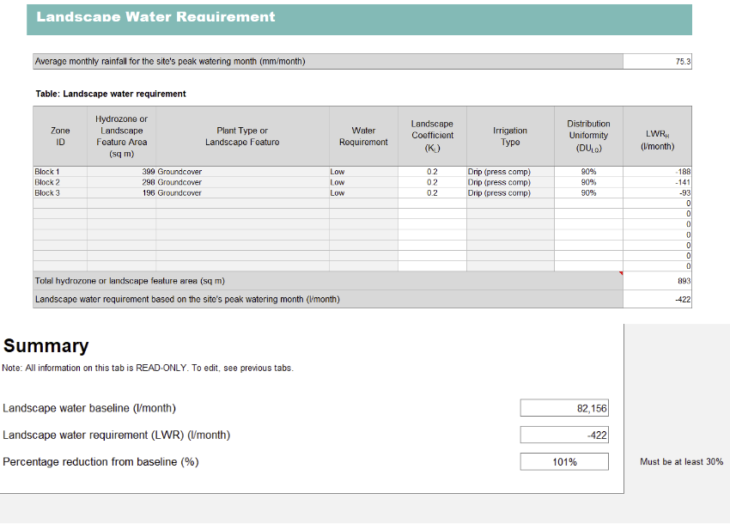This screenshot has width=730, height=524.
Task: Open Block 1 water requirement Low cell
Action: point(363,172)
